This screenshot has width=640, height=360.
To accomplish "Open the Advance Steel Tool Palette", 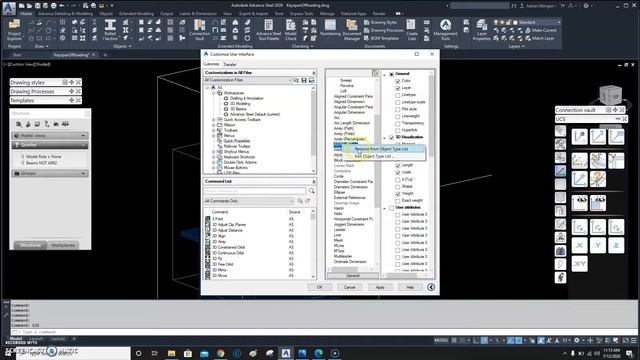I will click(268, 30).
